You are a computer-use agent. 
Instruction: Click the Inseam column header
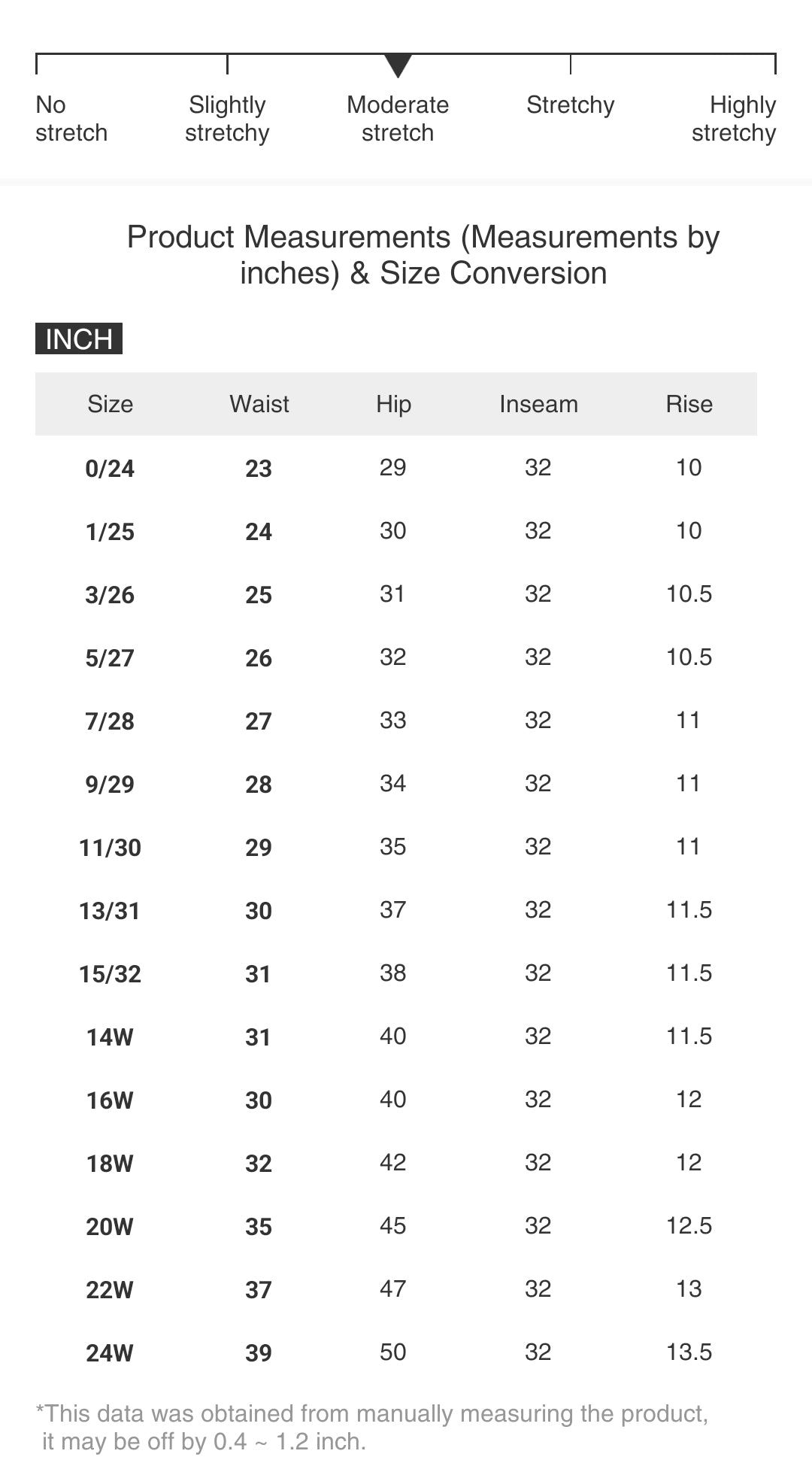tap(538, 404)
